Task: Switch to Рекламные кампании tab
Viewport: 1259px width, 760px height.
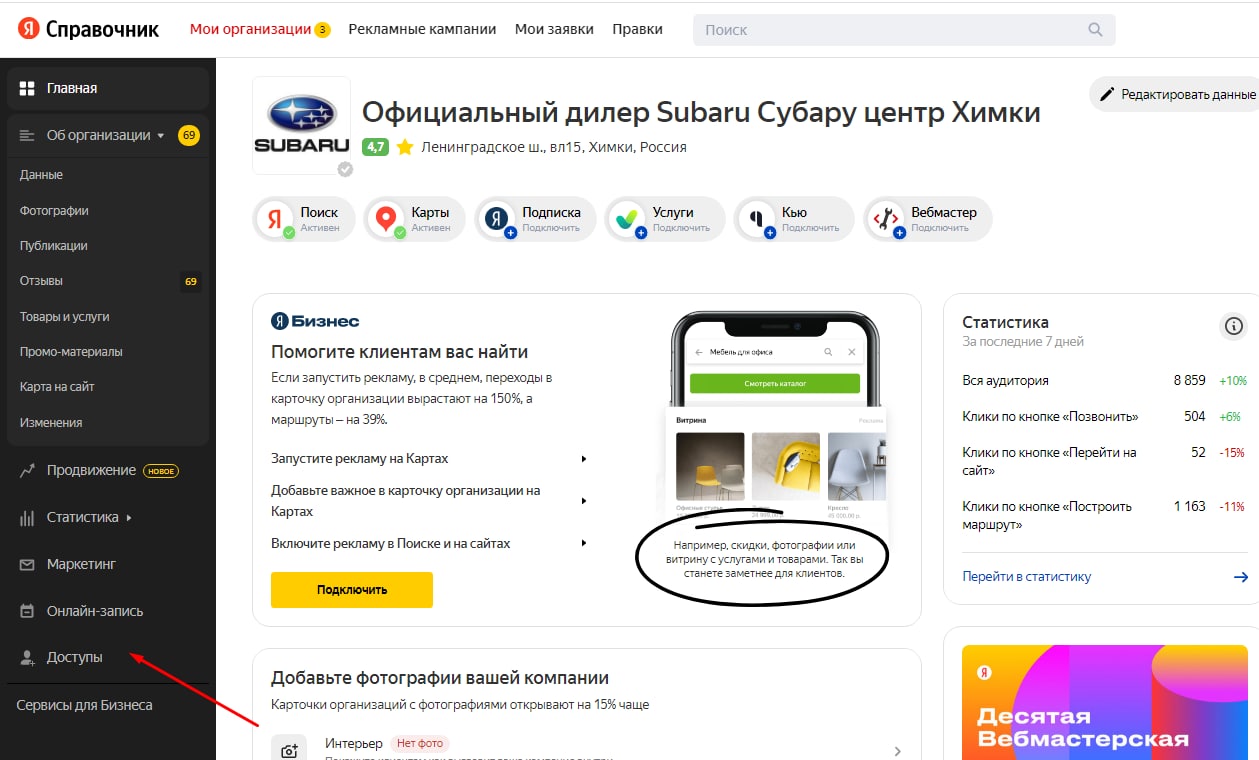Action: click(x=422, y=29)
